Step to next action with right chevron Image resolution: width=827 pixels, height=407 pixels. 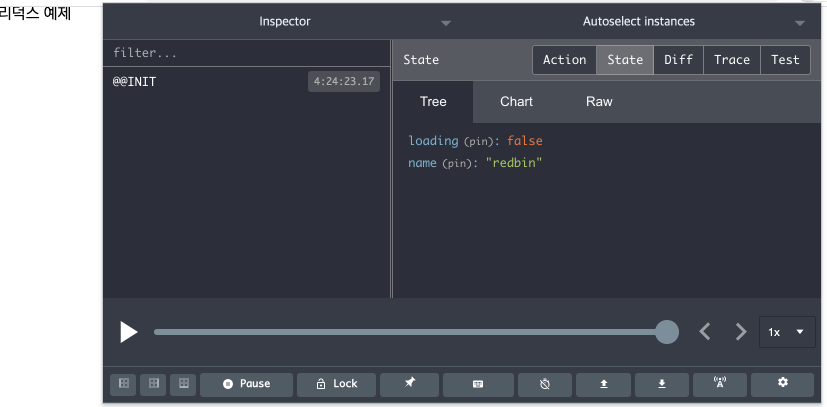pyautogui.click(x=741, y=332)
